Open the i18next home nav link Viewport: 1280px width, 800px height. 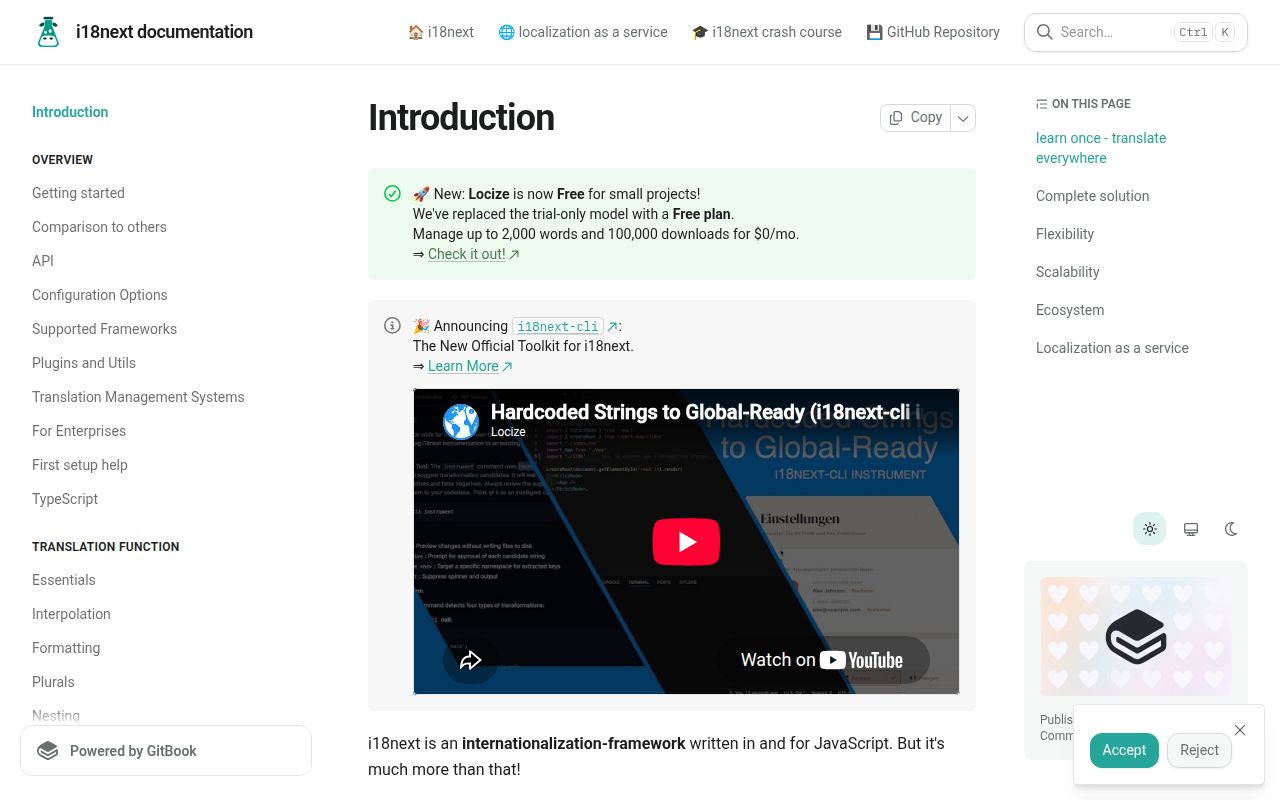click(441, 32)
